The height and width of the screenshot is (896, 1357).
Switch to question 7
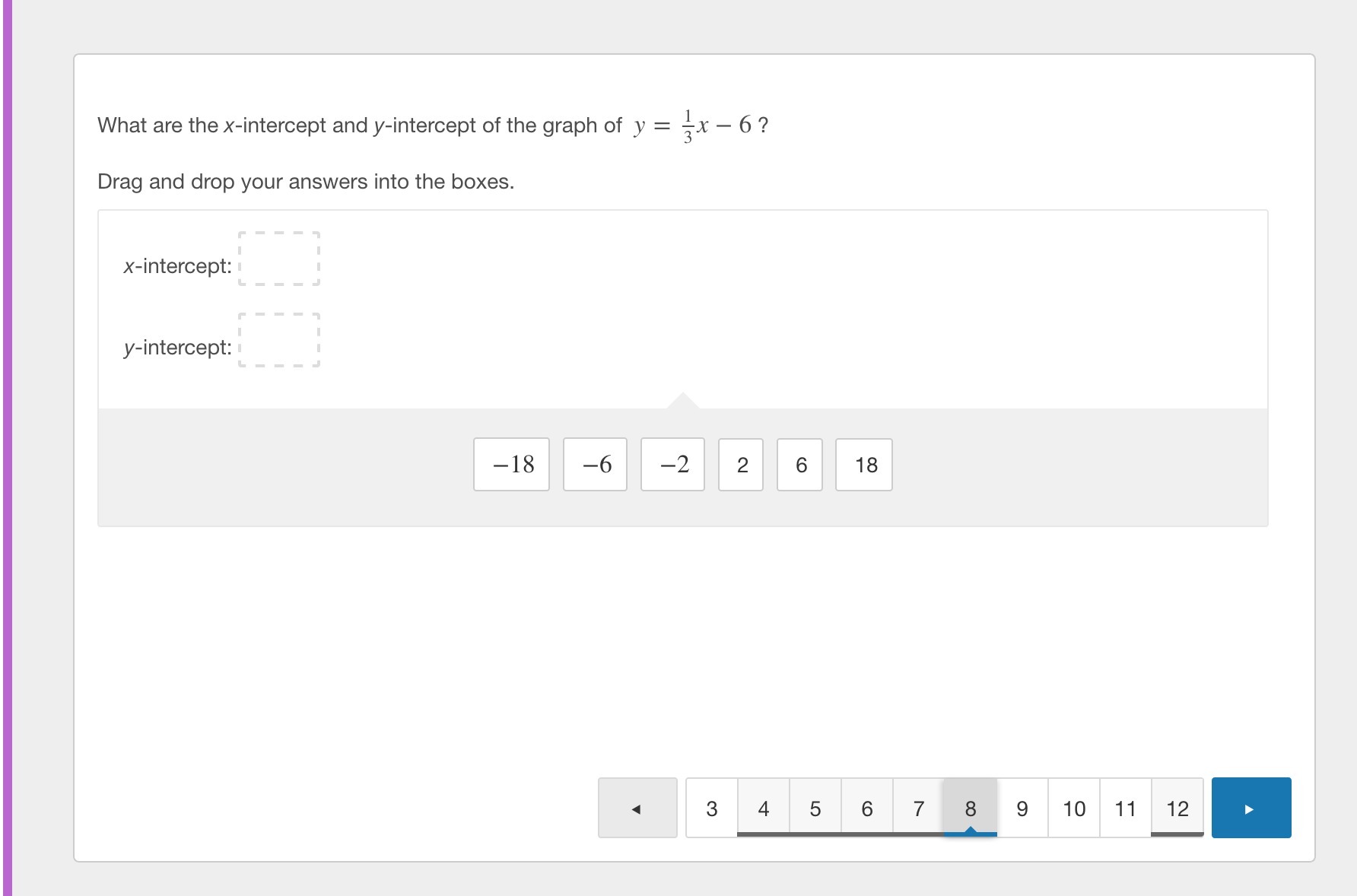(919, 808)
